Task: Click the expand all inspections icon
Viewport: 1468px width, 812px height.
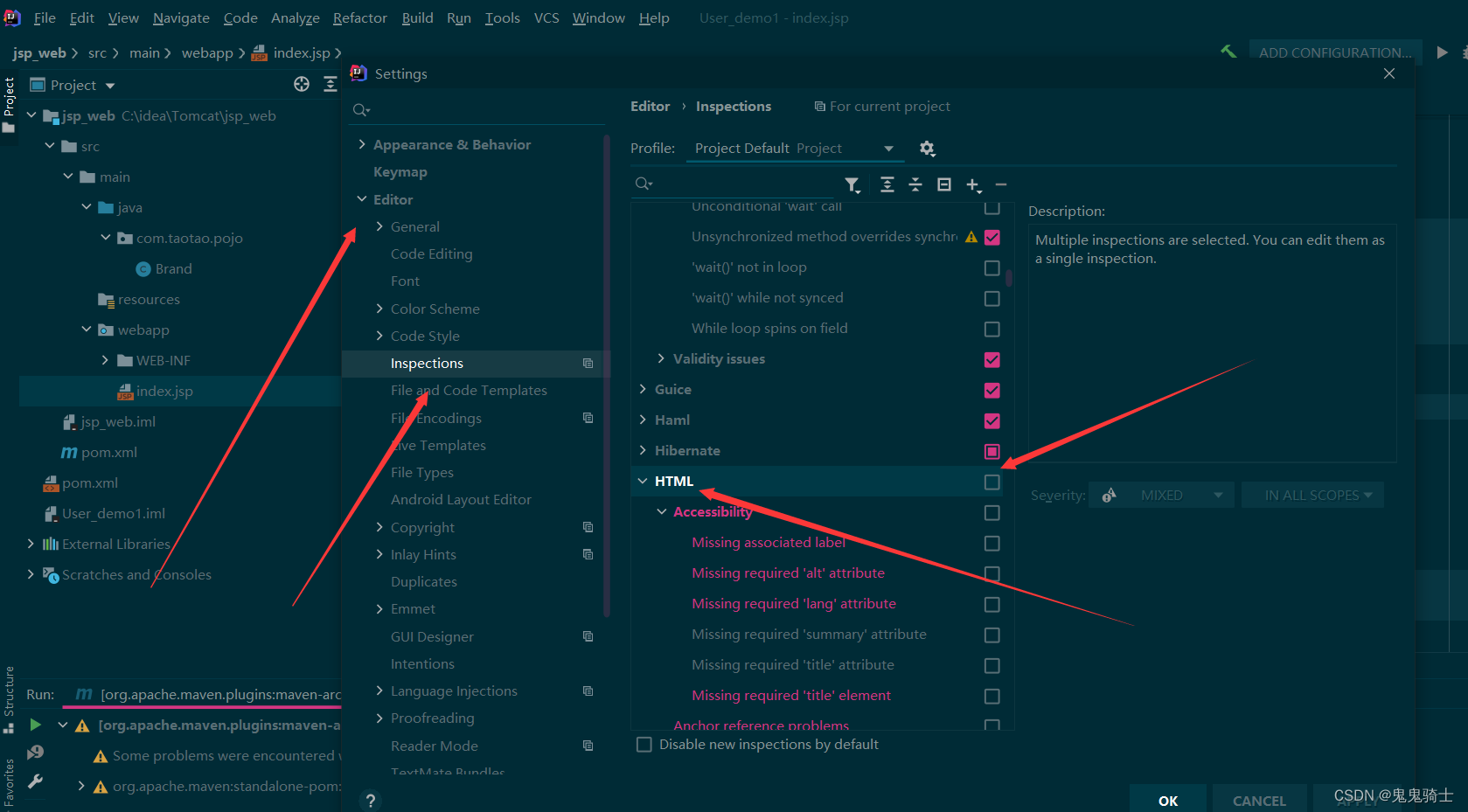Action: (887, 184)
